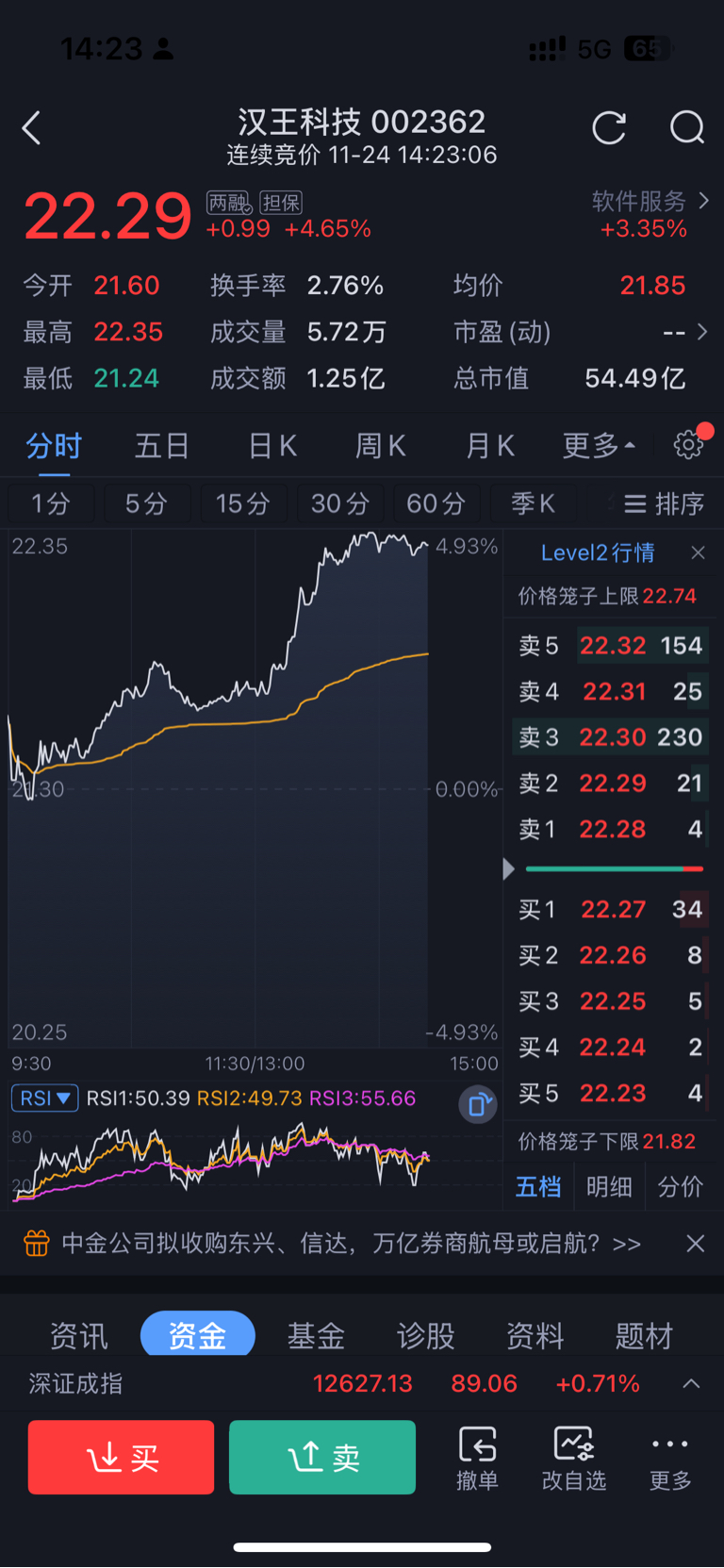Tap the gift icon on news banner
724x1568 pixels.
[36, 1244]
